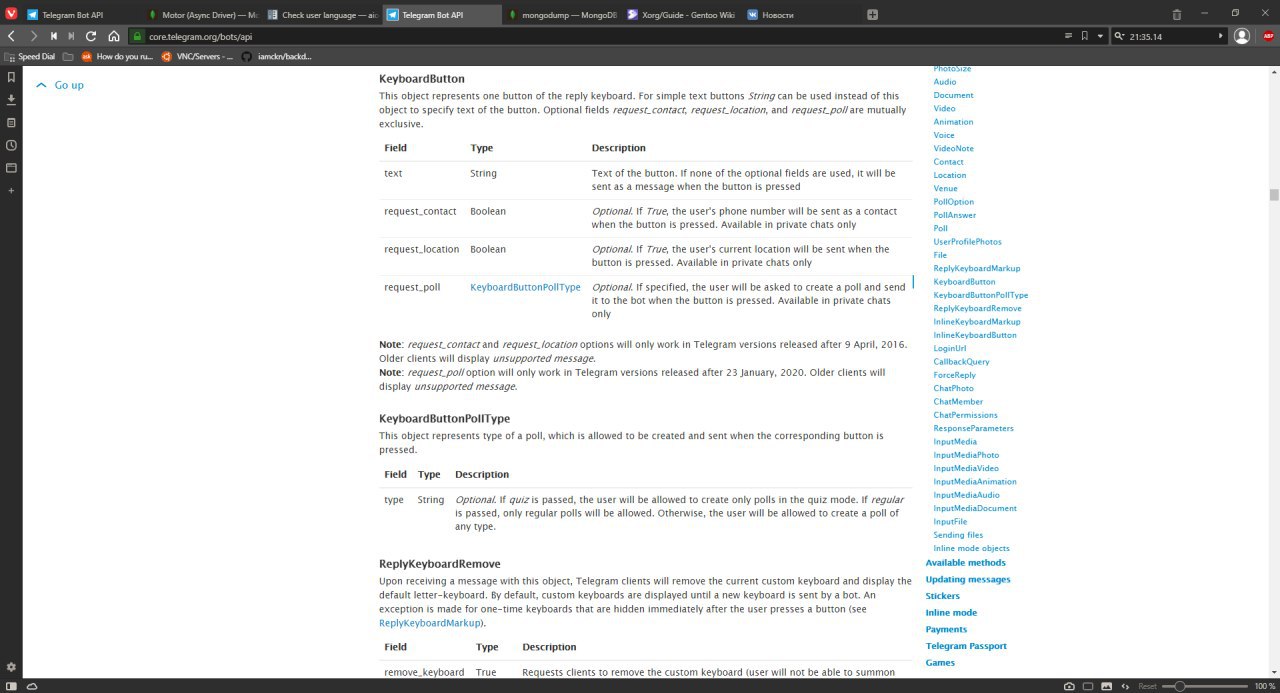Open VNC/Servers bookmark

(x=198, y=57)
